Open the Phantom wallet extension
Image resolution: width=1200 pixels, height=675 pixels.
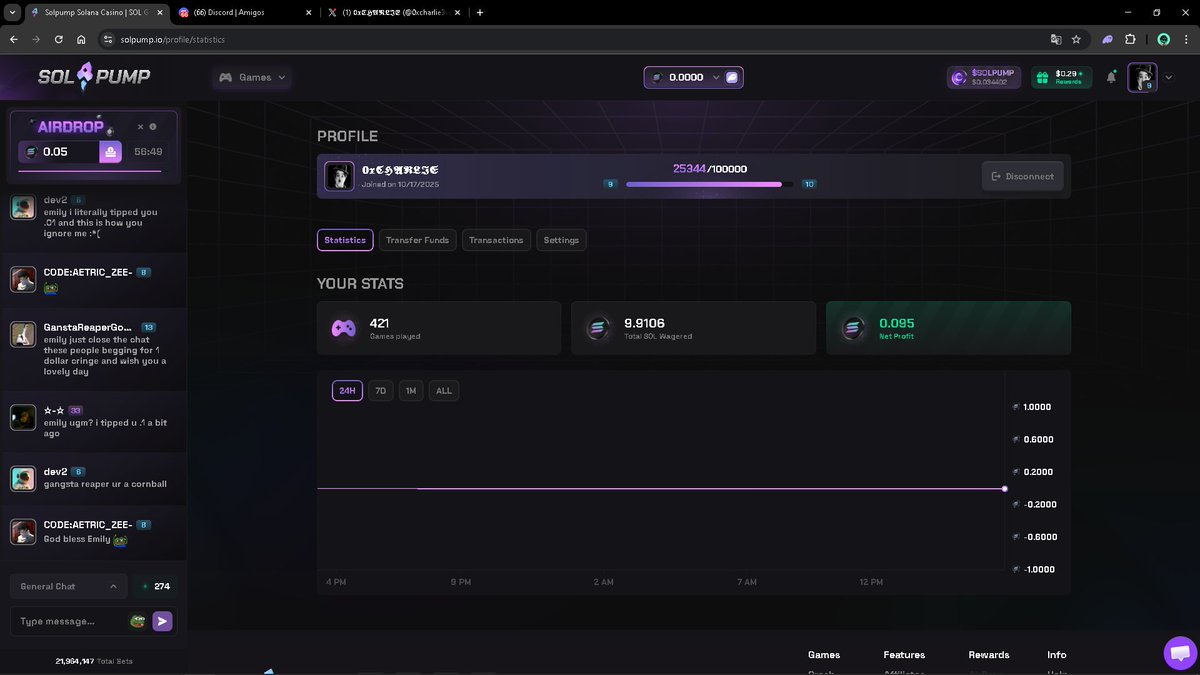pyautogui.click(x=1108, y=39)
